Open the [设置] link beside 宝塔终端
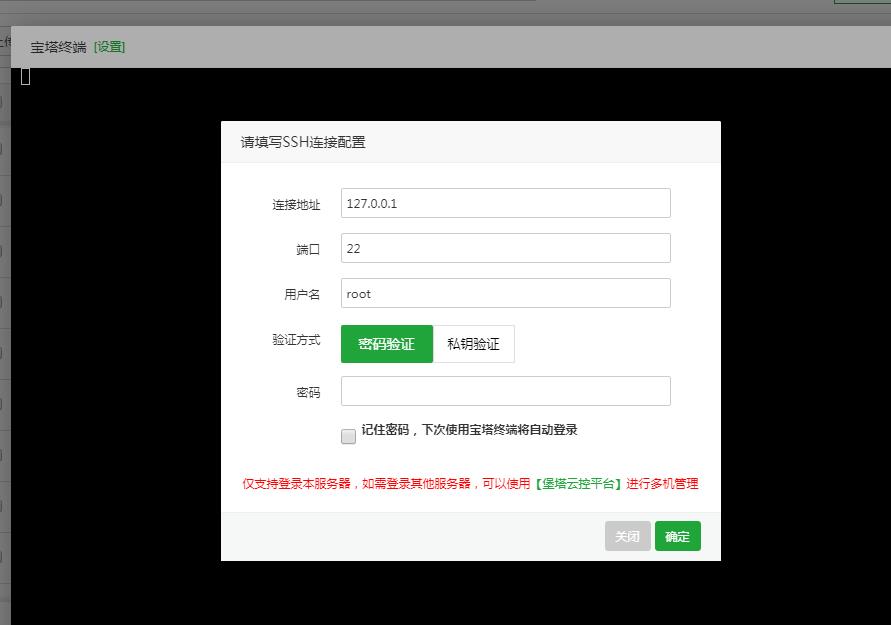 pos(109,47)
